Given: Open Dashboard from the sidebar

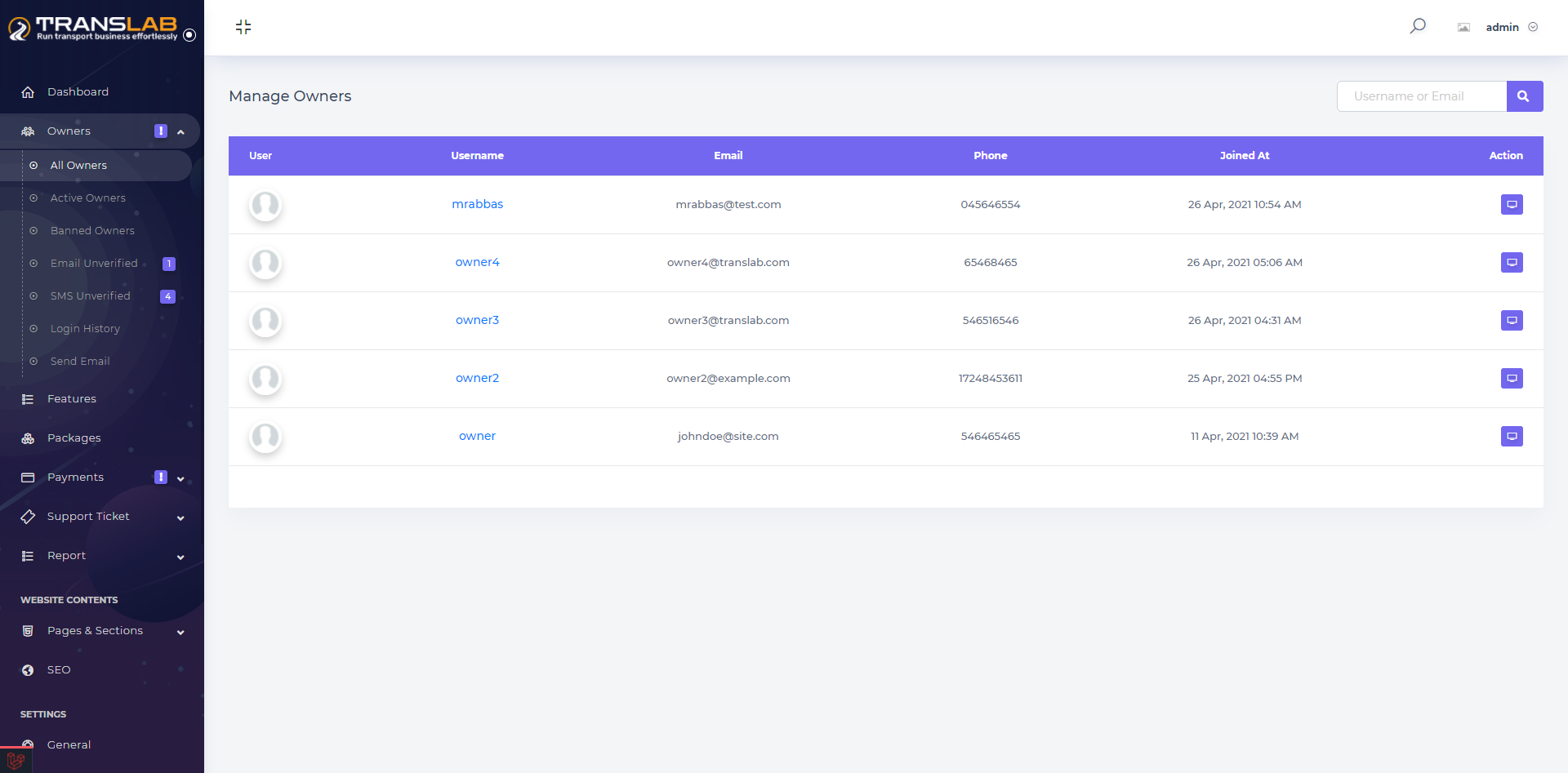Looking at the screenshot, I should 78,92.
